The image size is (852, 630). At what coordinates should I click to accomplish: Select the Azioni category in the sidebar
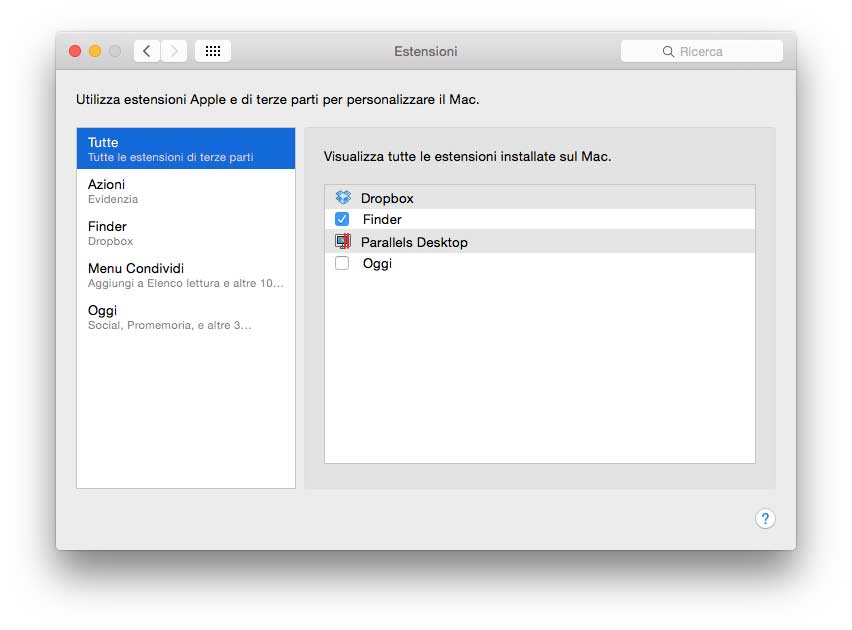(x=186, y=191)
